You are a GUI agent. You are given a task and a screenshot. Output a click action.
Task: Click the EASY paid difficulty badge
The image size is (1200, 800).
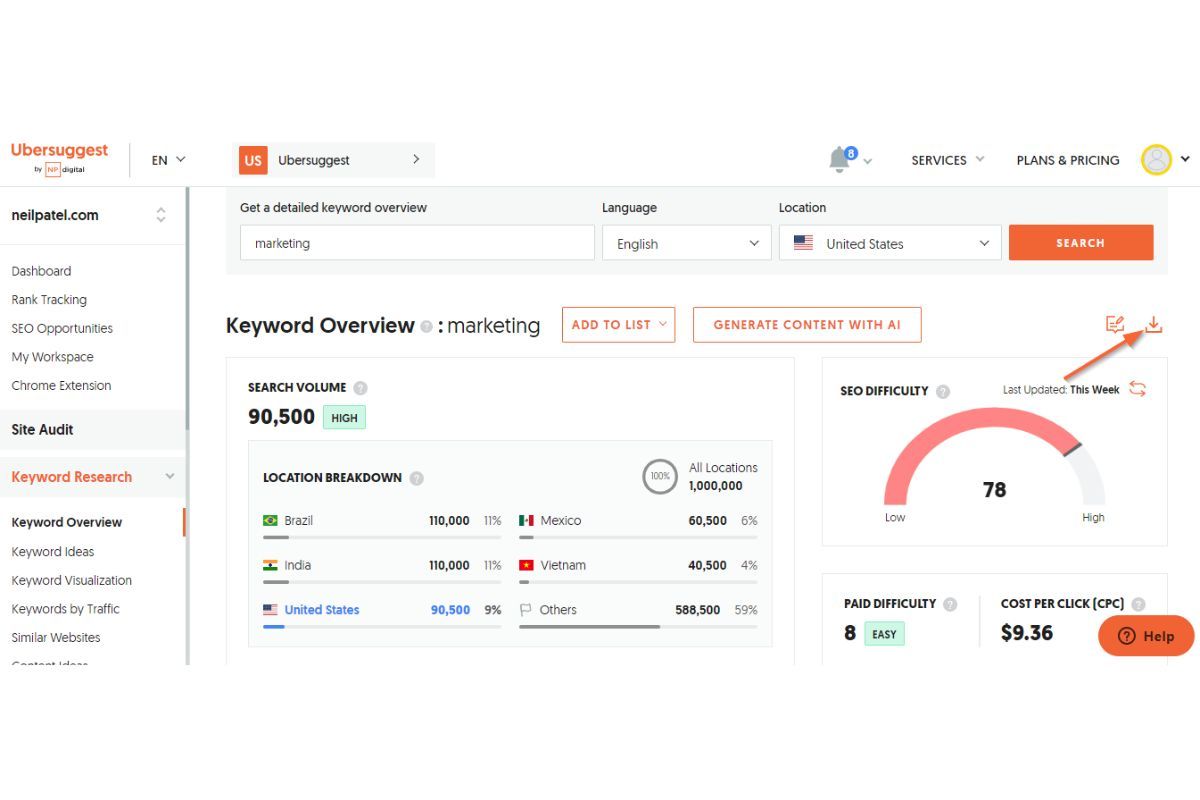pos(882,634)
